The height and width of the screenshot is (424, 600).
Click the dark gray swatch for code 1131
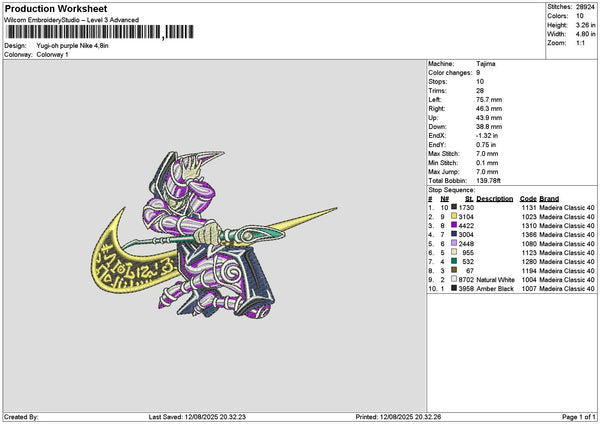click(x=454, y=207)
